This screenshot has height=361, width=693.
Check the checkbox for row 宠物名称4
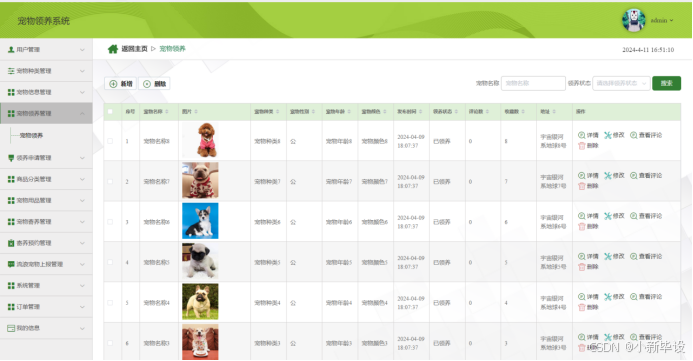coord(110,303)
